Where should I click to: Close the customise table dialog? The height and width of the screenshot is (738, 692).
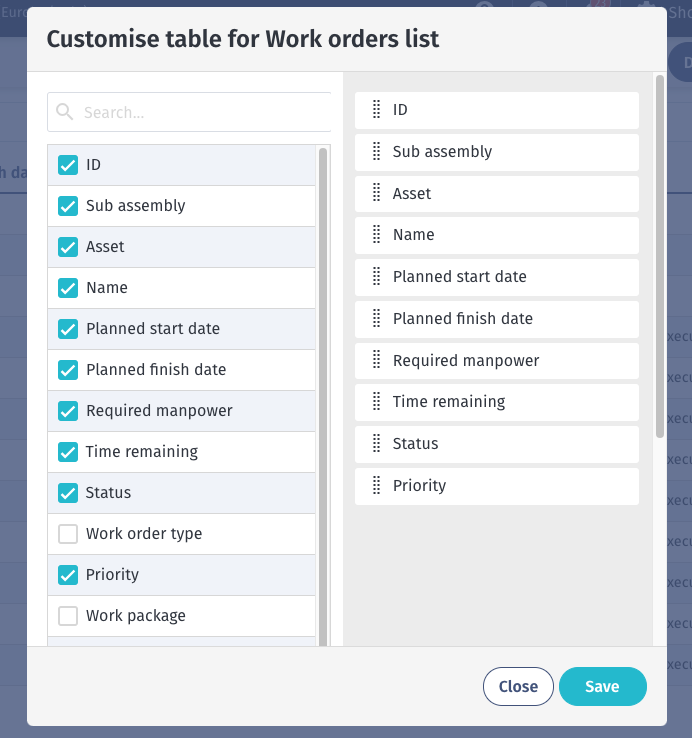click(x=518, y=686)
